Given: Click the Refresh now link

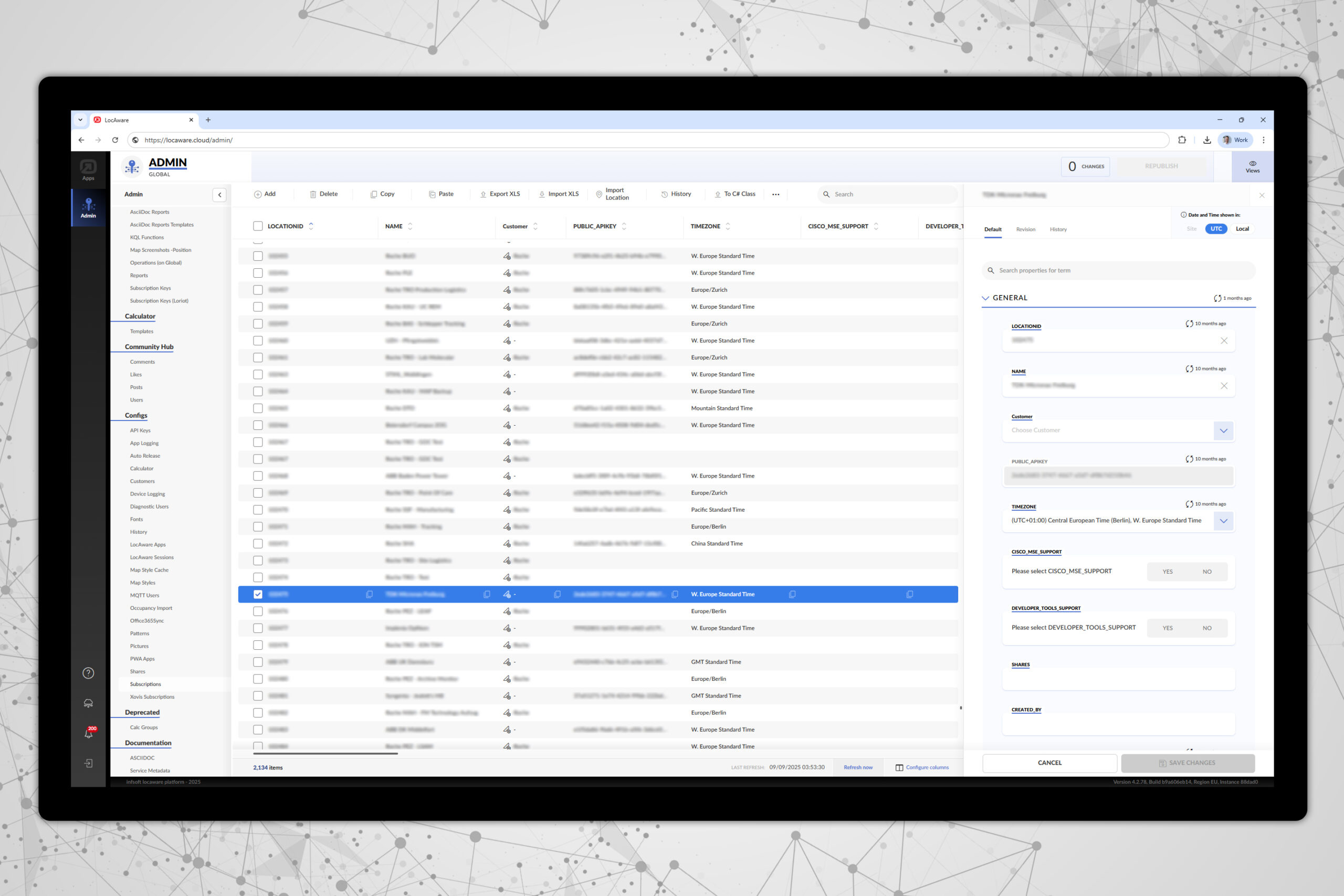Looking at the screenshot, I should [x=858, y=767].
